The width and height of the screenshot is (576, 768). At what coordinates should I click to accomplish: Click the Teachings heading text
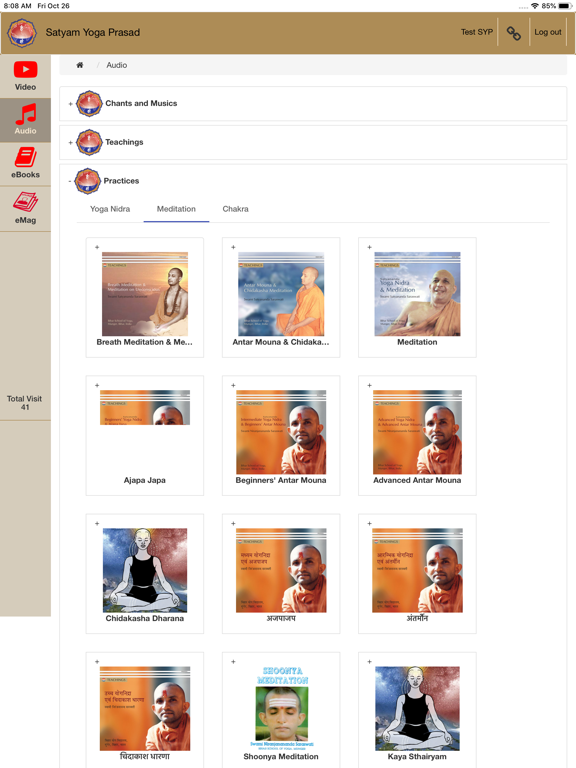click(x=124, y=142)
